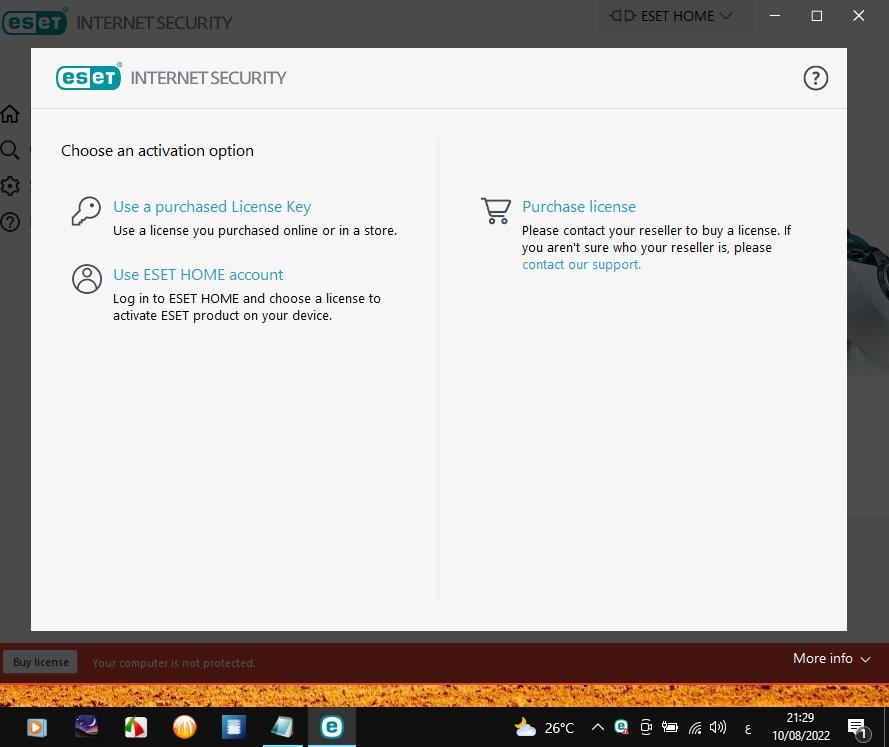Image resolution: width=889 pixels, height=747 pixels.
Task: Select "Use a purchased License Key" option
Action: point(212,207)
